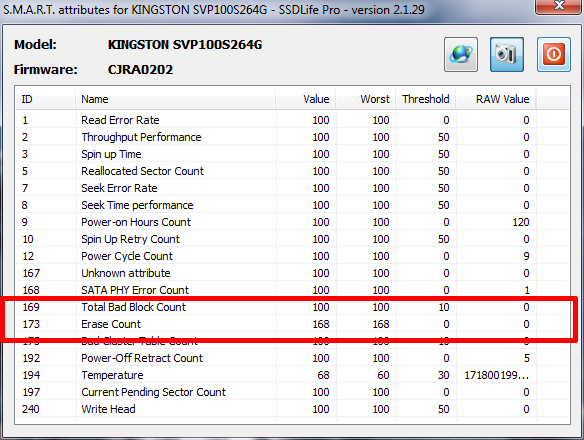This screenshot has width=584, height=440.
Task: Click the Worst column header
Action: point(365,99)
